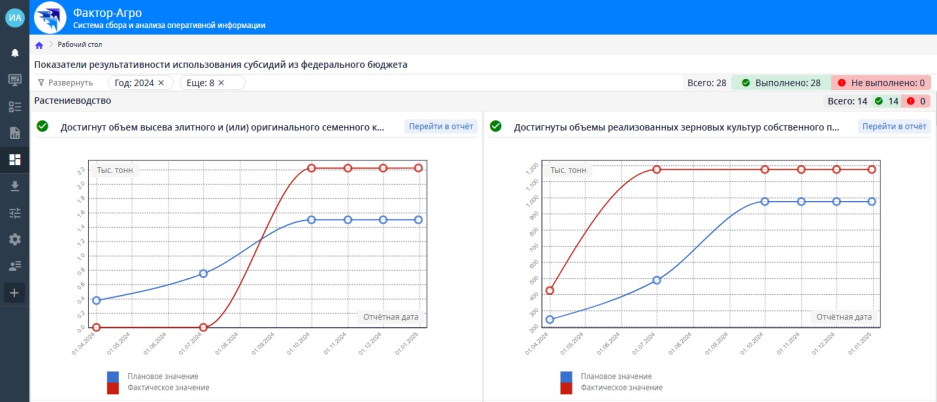Click Фактическое значение legend label, right chart

click(621, 388)
